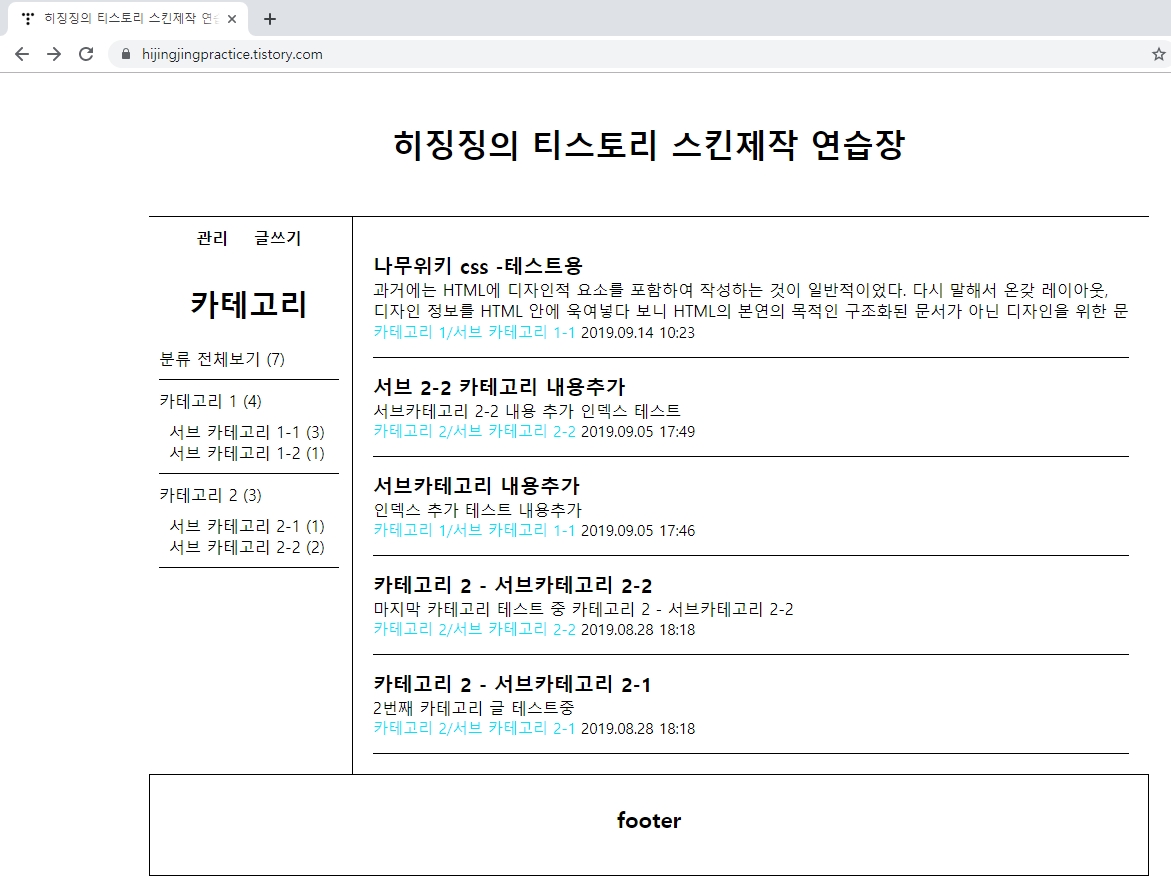The image size is (1171, 887).
Task: Click the footer text
Action: tap(649, 821)
